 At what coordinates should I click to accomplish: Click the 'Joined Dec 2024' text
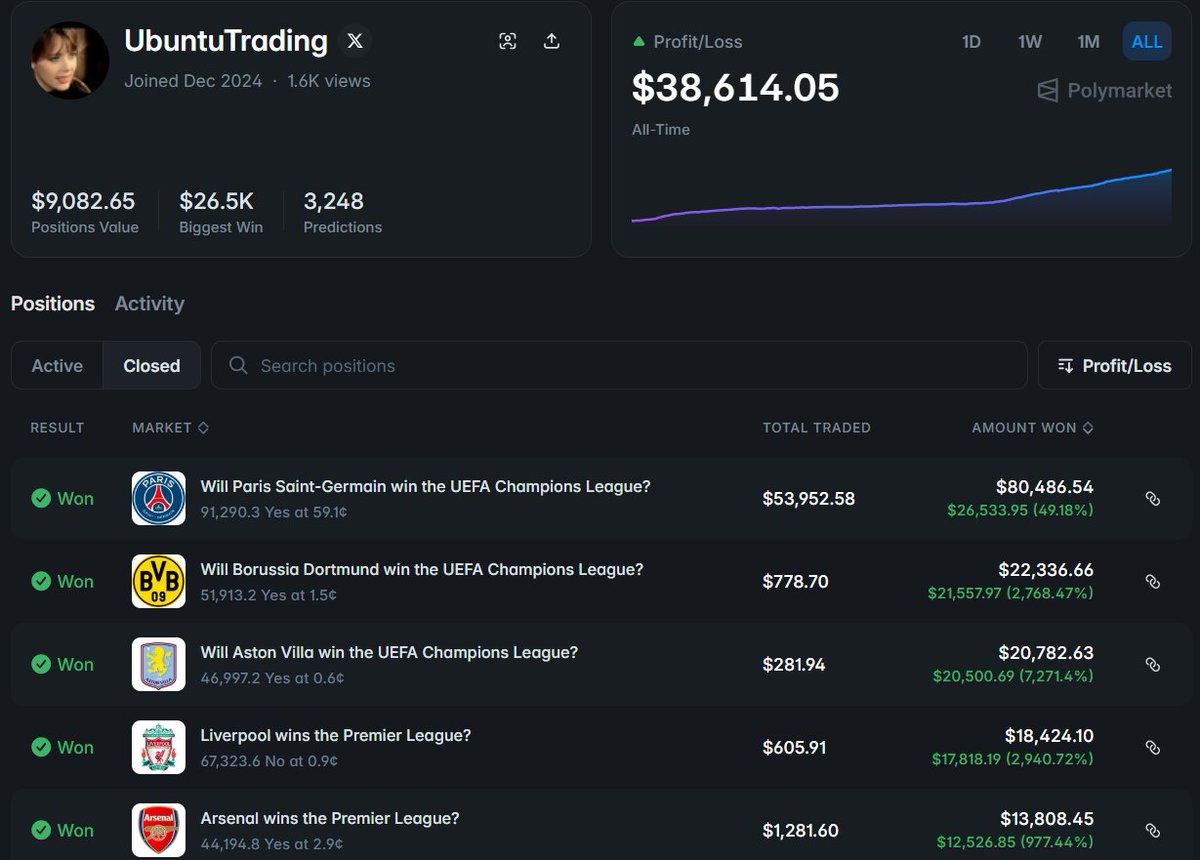click(x=193, y=81)
